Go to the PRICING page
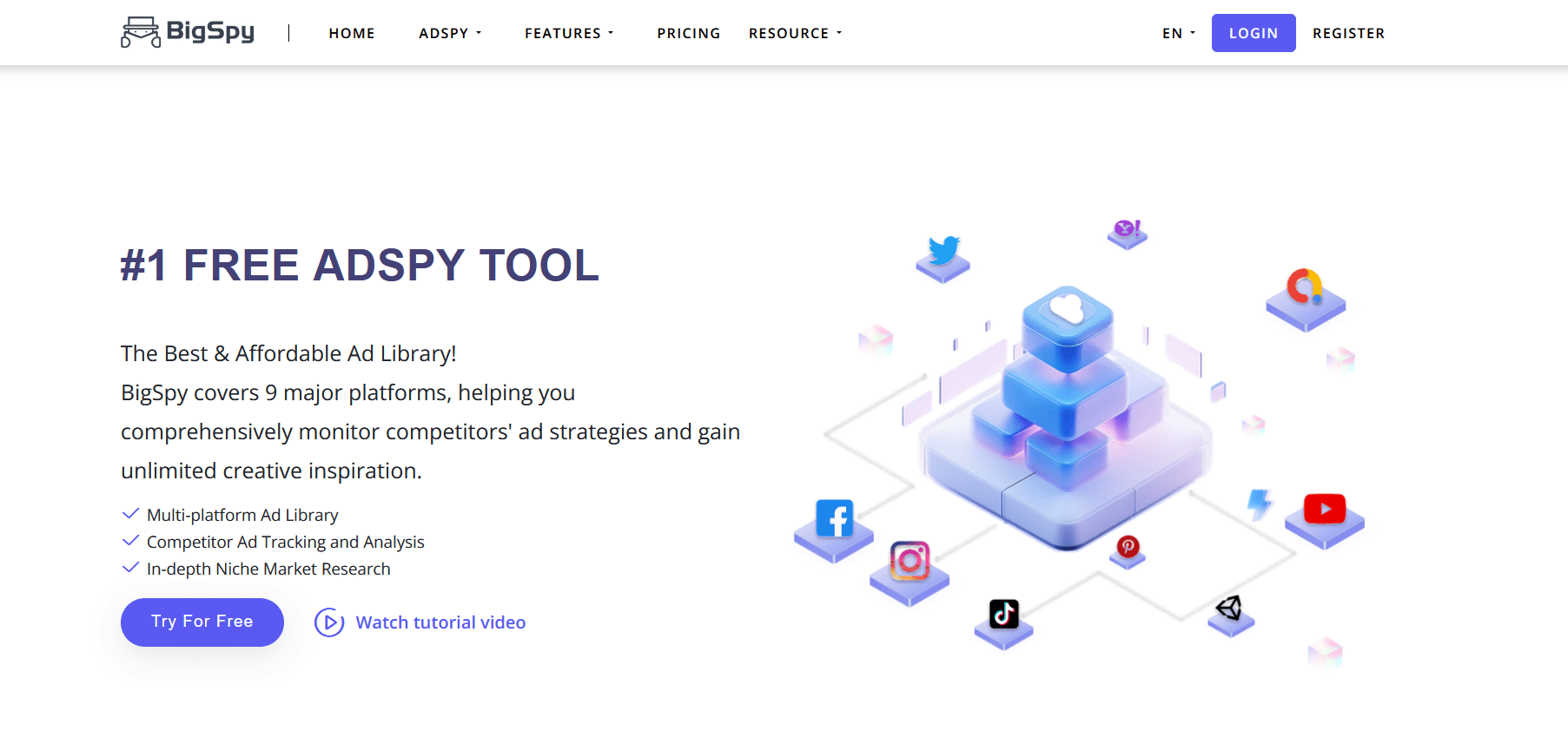This screenshot has height=744, width=1568. [689, 33]
